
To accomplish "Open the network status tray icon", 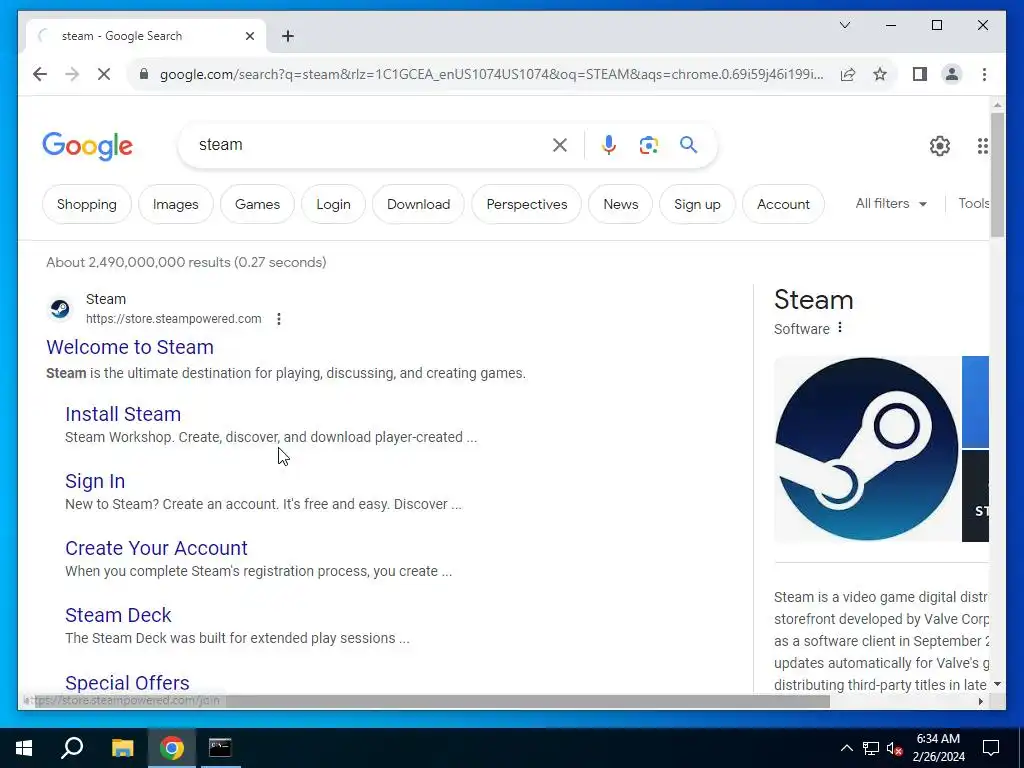I will tap(871, 748).
